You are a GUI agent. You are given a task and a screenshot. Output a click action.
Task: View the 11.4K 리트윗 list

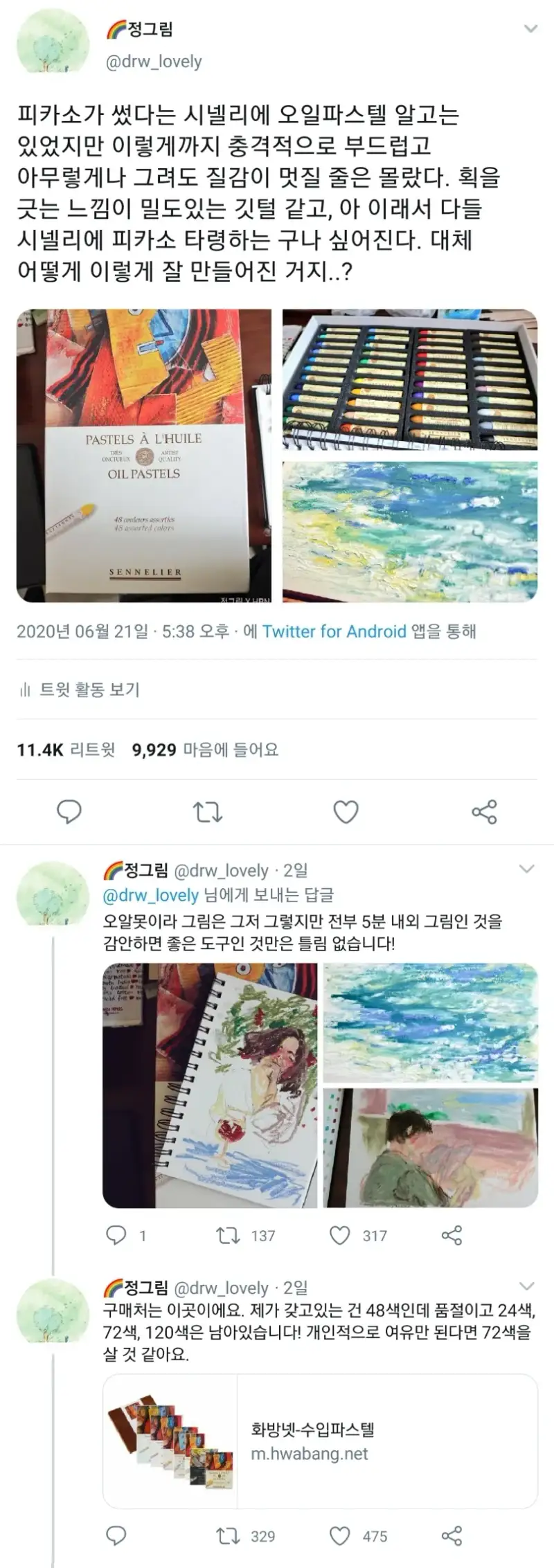coord(66,750)
